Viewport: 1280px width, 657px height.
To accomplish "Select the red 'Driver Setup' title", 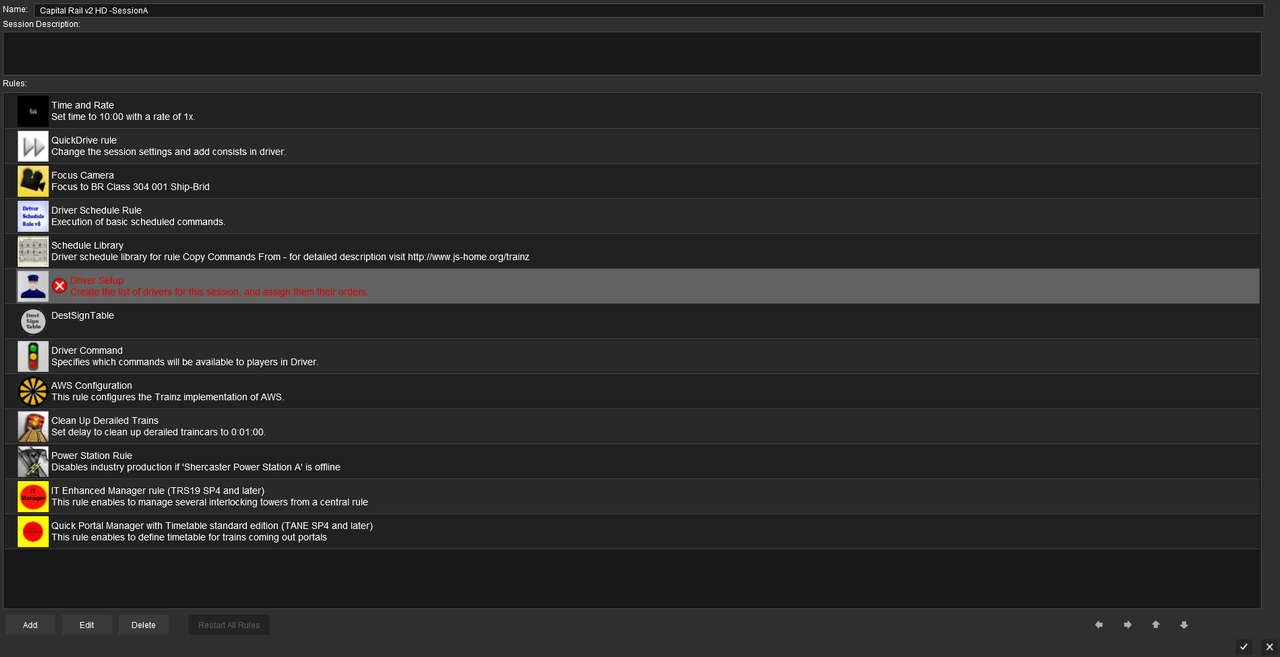I will click(97, 280).
